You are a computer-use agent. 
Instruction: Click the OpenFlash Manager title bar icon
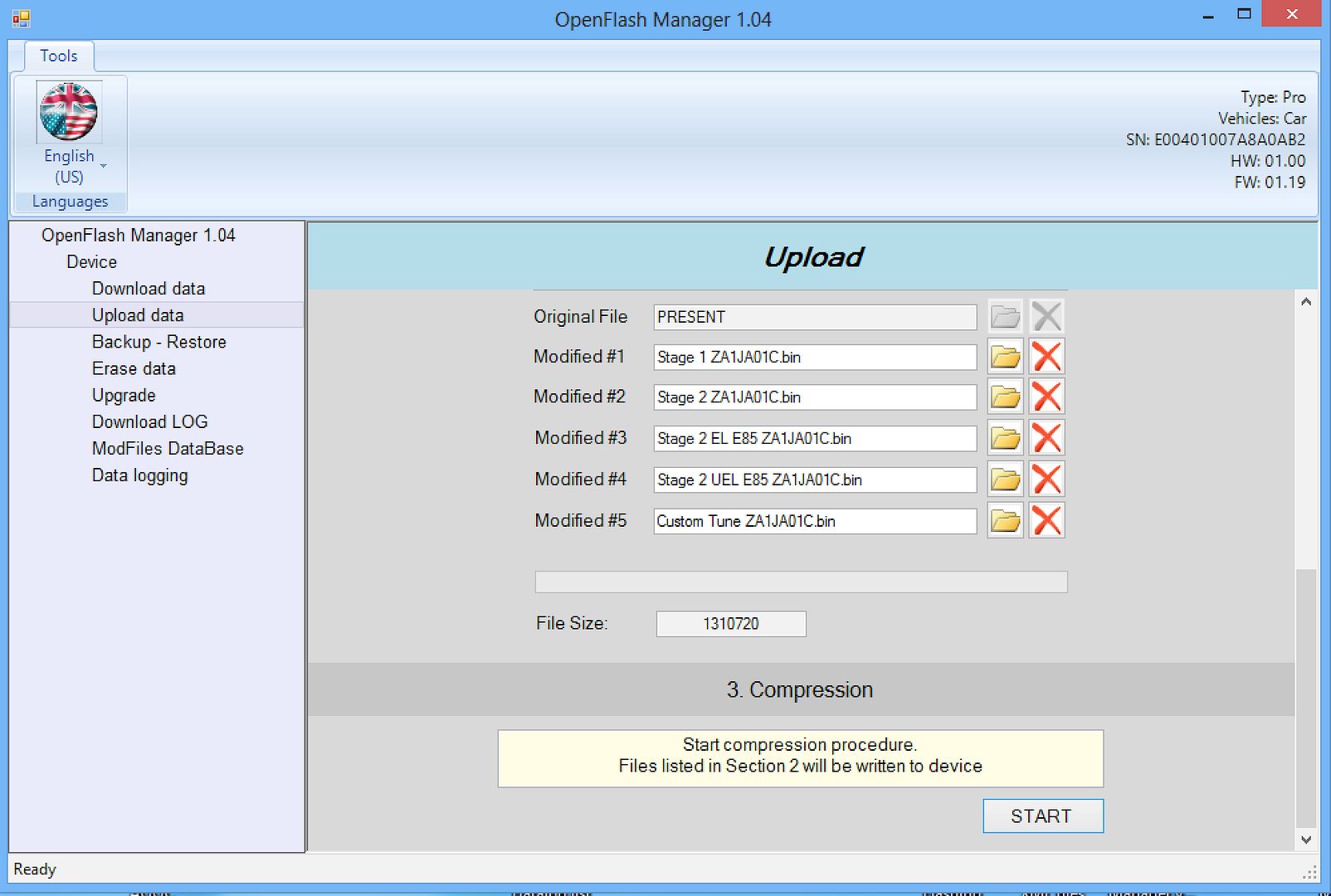point(21,19)
